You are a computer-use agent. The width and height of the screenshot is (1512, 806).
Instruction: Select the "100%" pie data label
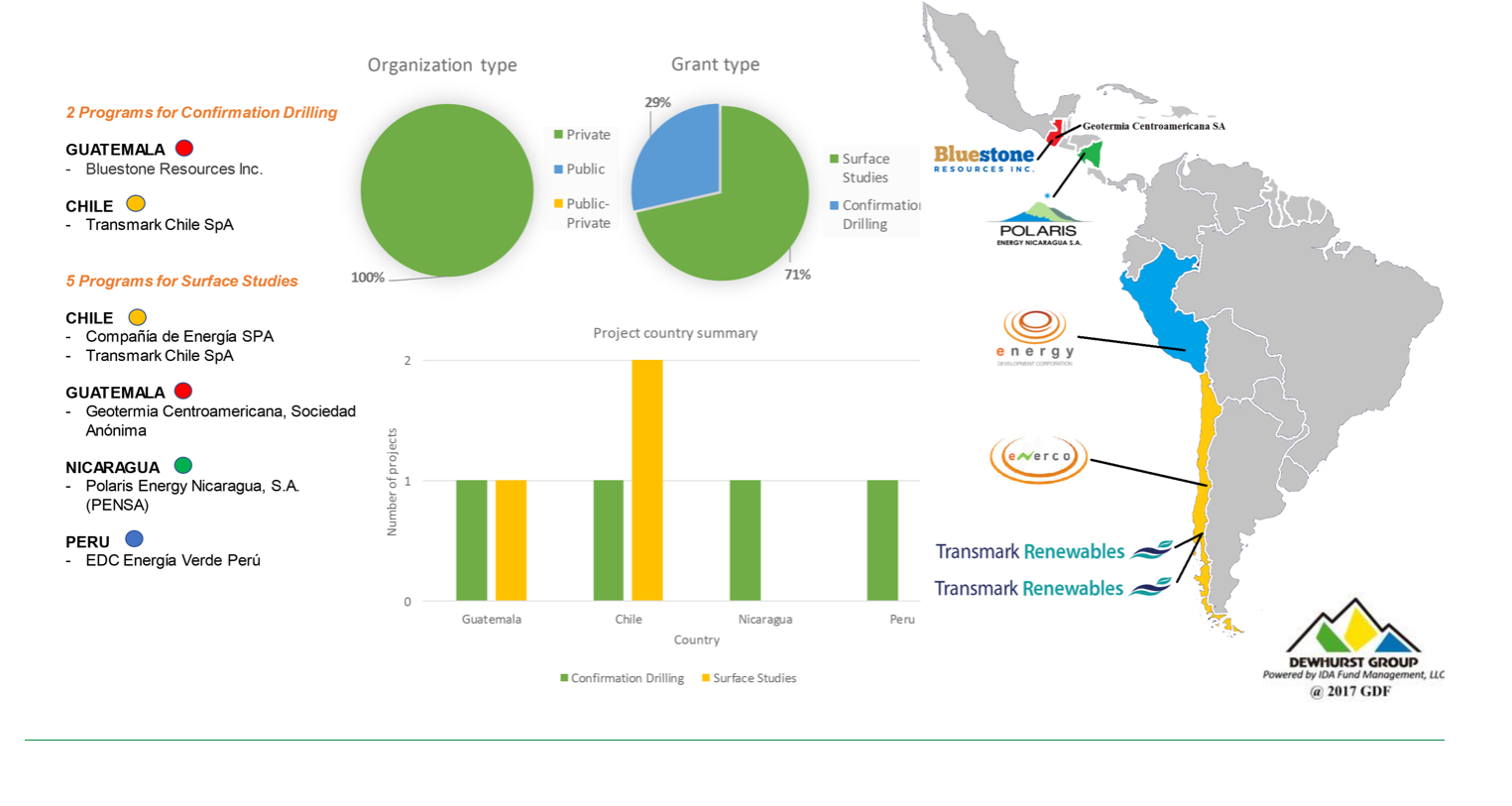click(368, 278)
